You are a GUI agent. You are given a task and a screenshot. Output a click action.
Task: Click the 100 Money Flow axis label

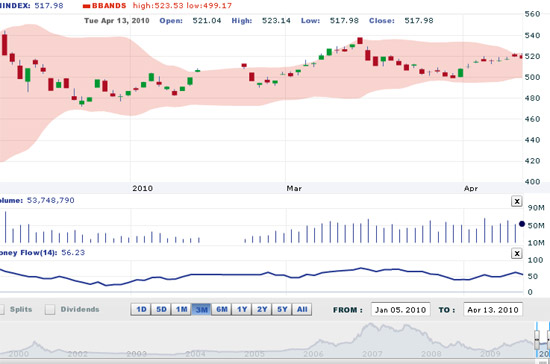[535, 260]
